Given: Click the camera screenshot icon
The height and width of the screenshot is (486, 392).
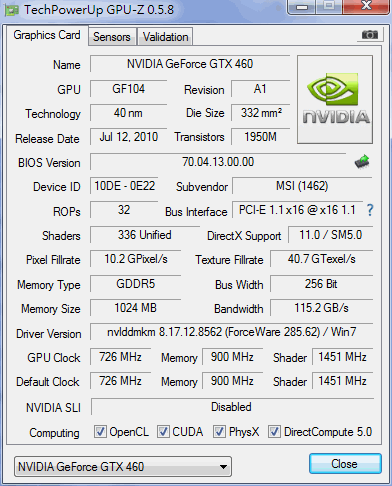Looking at the screenshot, I should coord(370,35).
